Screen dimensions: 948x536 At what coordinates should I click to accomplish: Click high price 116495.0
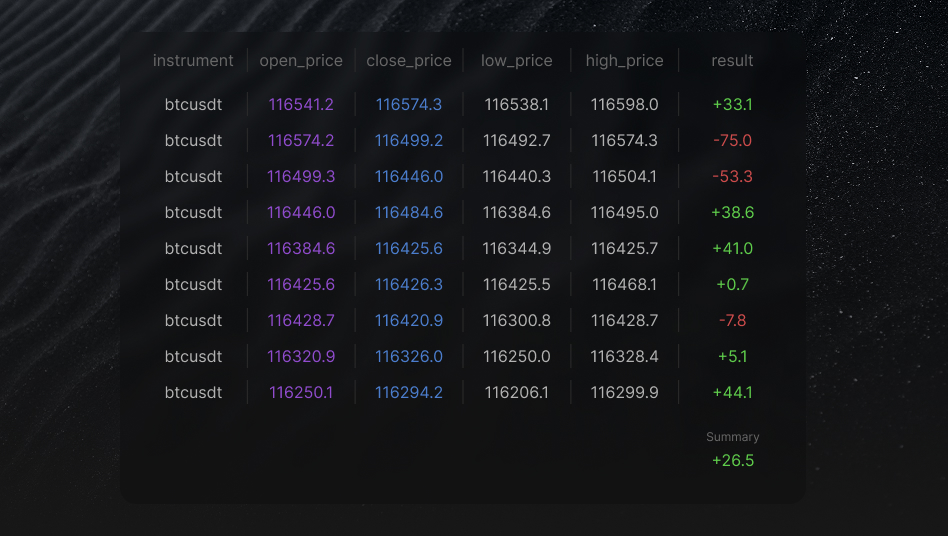625,213
